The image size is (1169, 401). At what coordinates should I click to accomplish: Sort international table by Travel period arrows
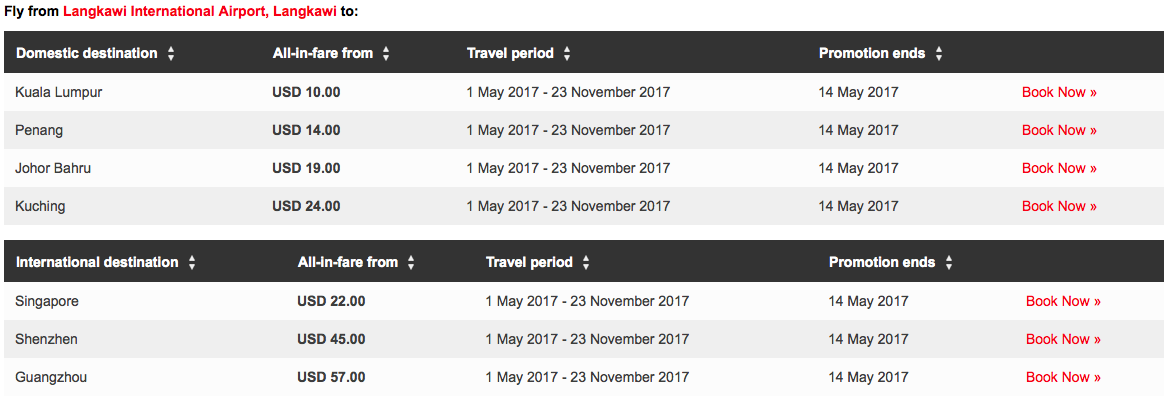point(586,262)
